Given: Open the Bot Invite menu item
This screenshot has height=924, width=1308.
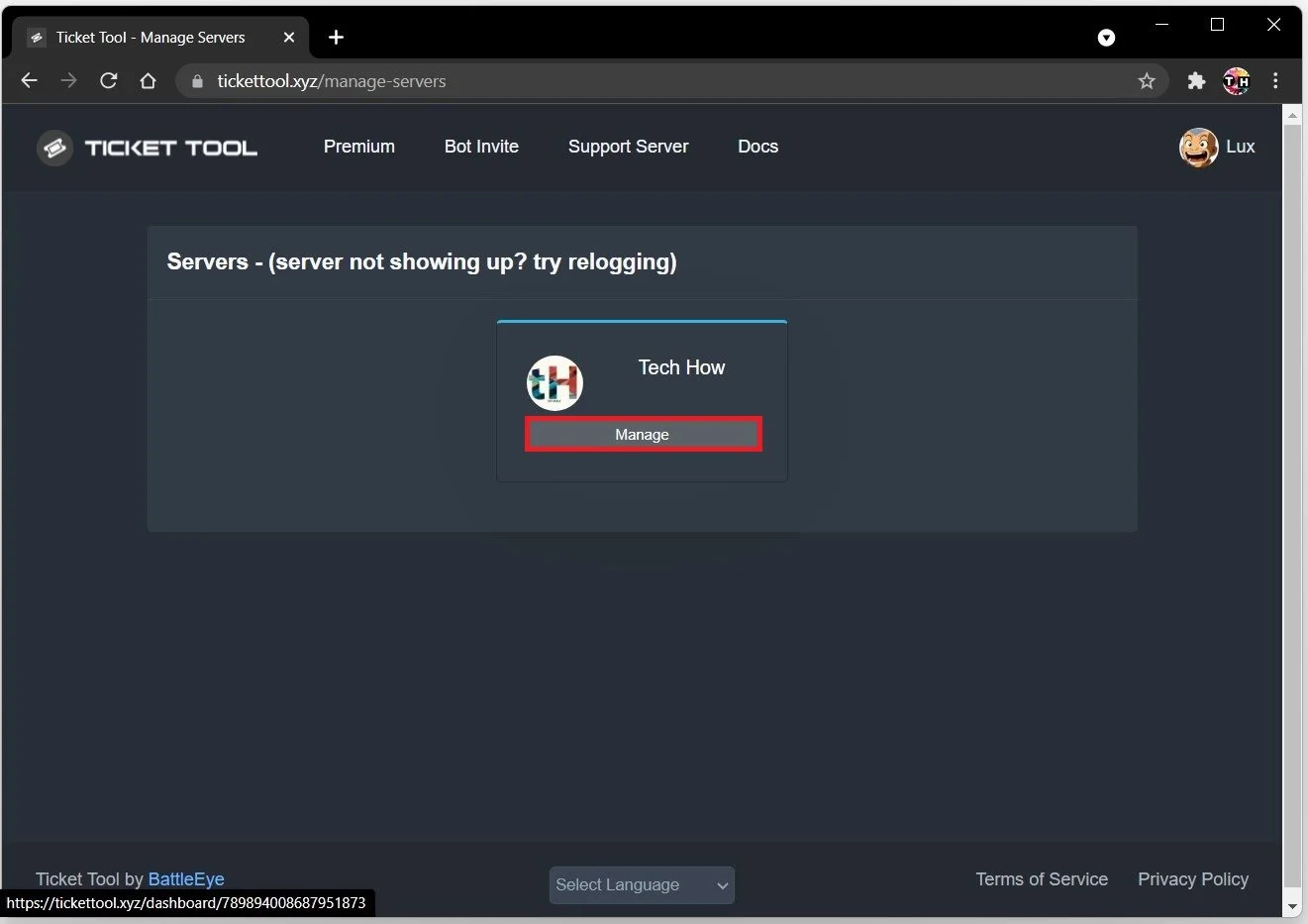Looking at the screenshot, I should pyautogui.click(x=481, y=147).
